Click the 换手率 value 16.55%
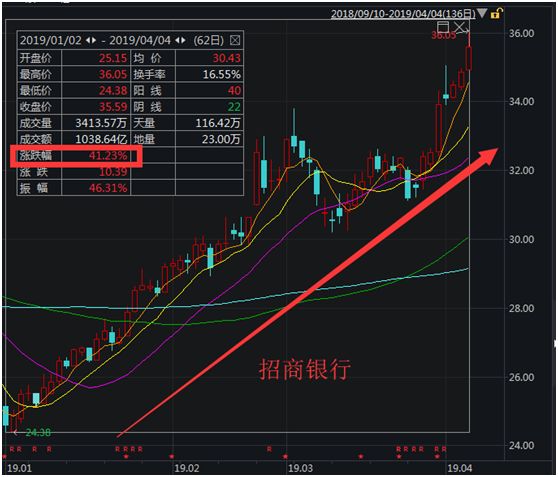The image size is (558, 477). point(222,74)
